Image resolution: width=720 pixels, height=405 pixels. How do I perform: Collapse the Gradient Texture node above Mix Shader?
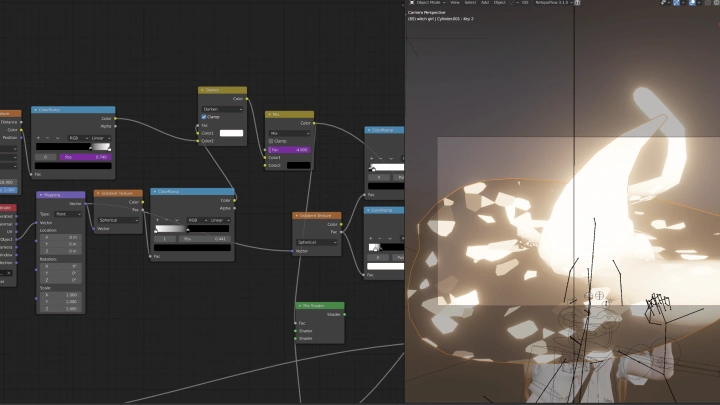pos(297,215)
